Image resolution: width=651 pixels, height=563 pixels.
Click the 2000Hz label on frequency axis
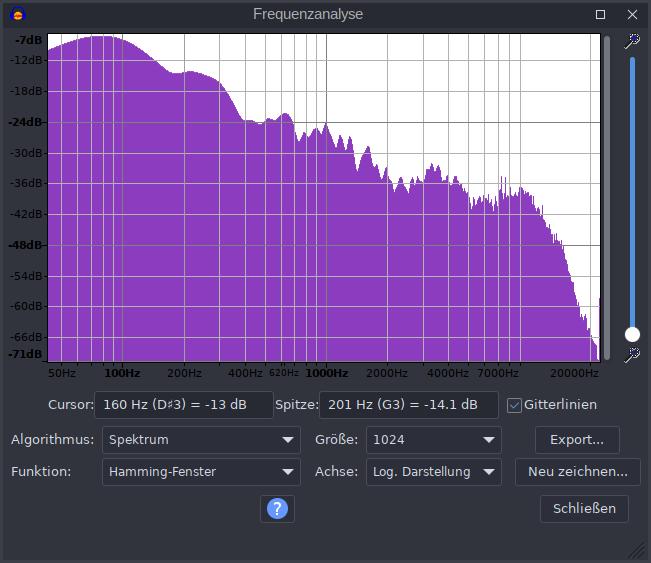coord(387,373)
